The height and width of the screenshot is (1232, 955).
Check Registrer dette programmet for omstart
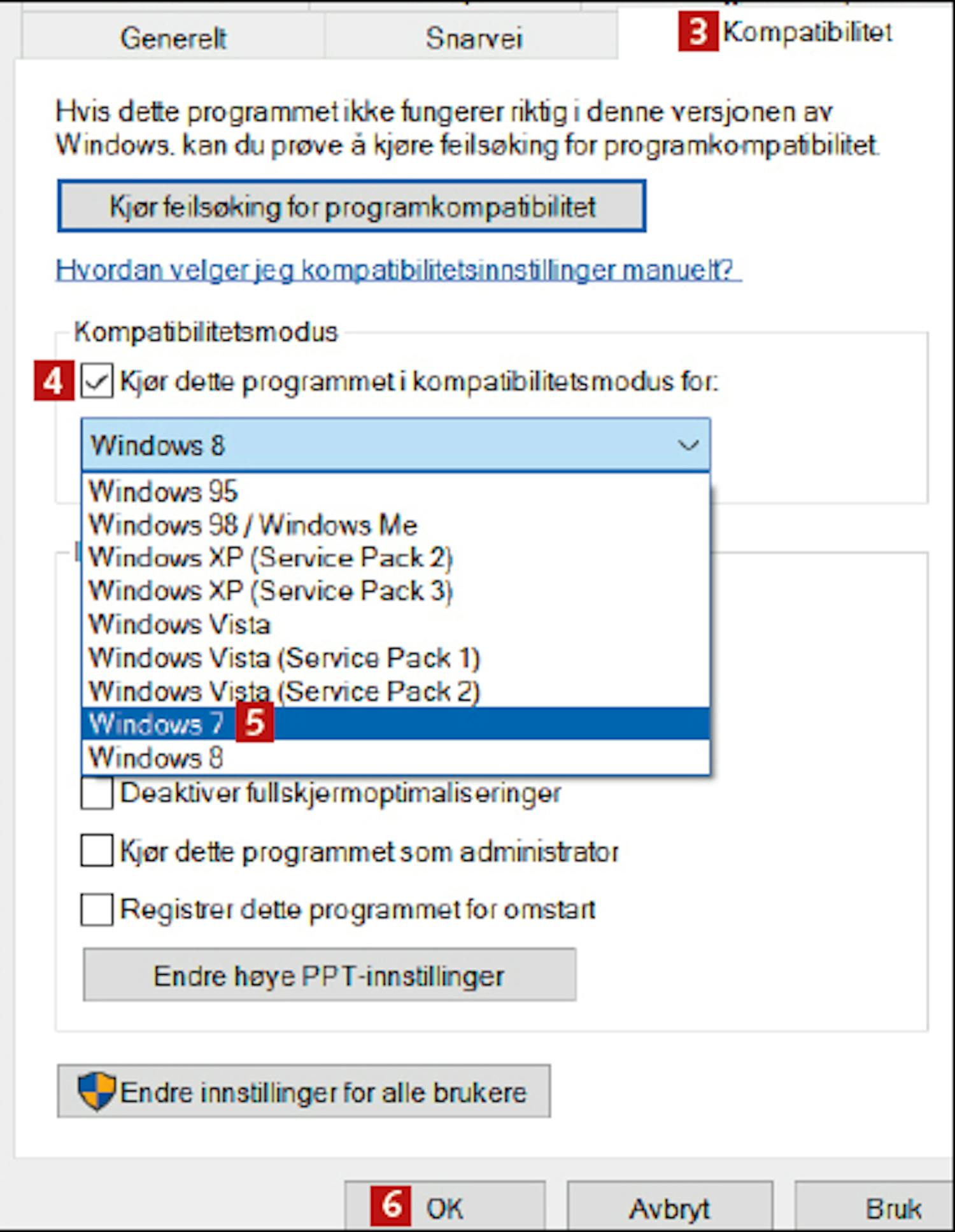pos(97,909)
